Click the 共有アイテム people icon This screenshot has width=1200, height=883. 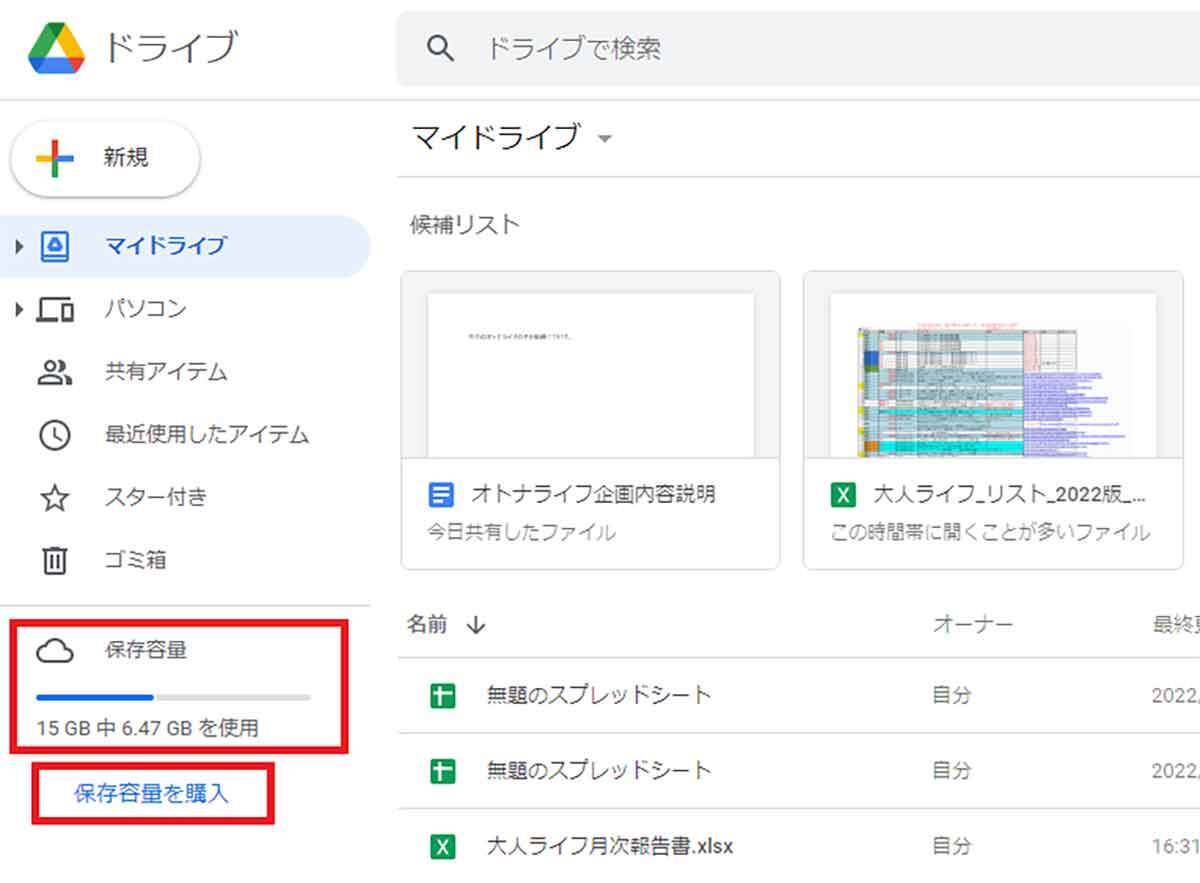pyautogui.click(x=55, y=372)
